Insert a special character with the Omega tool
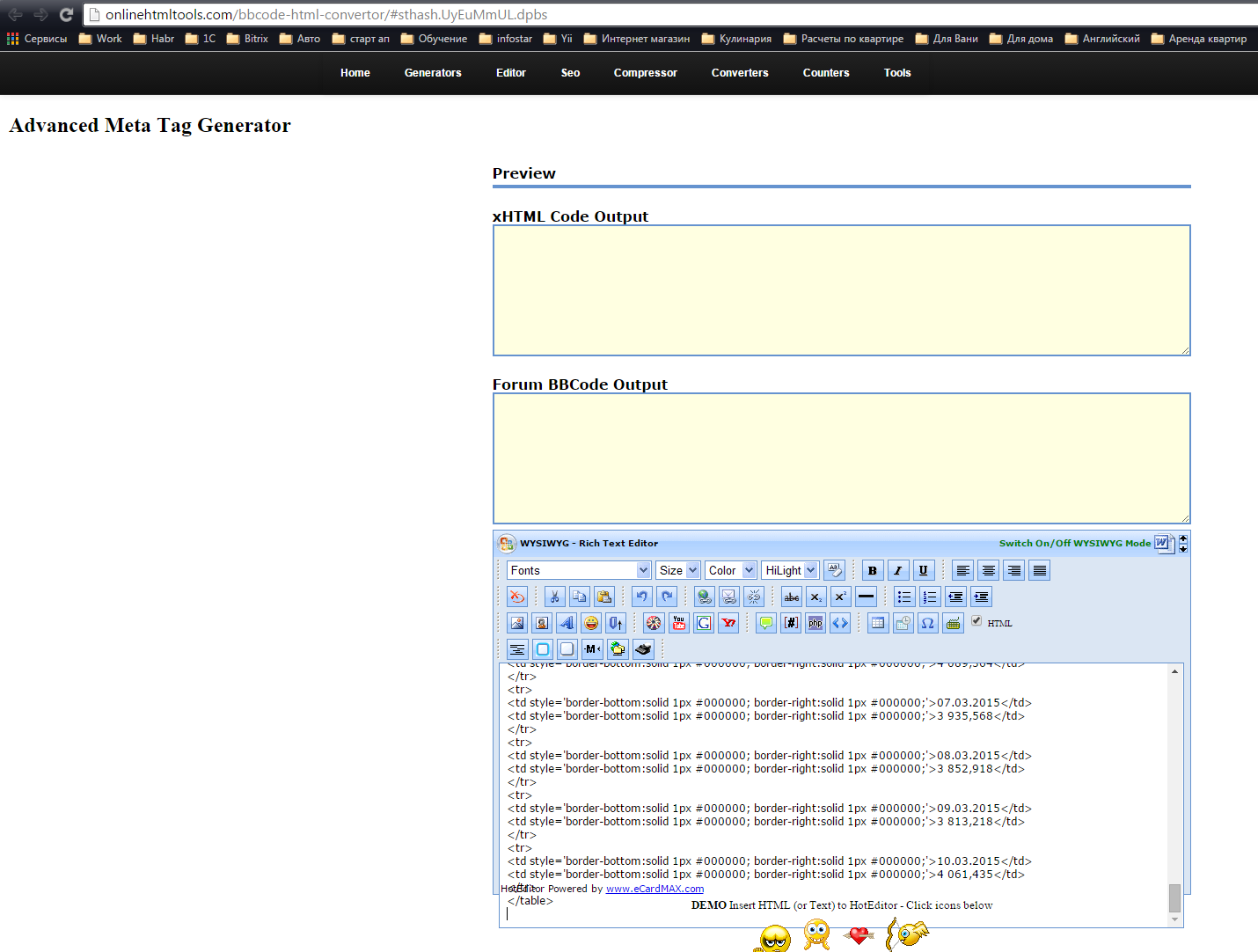 927,623
